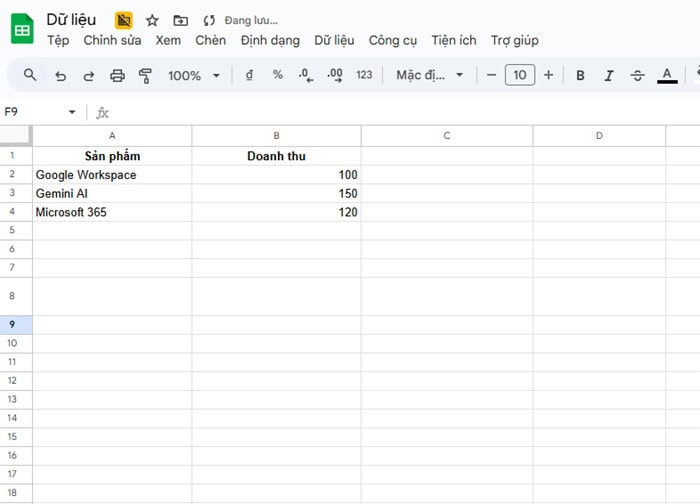Redo the last action

[89, 76]
